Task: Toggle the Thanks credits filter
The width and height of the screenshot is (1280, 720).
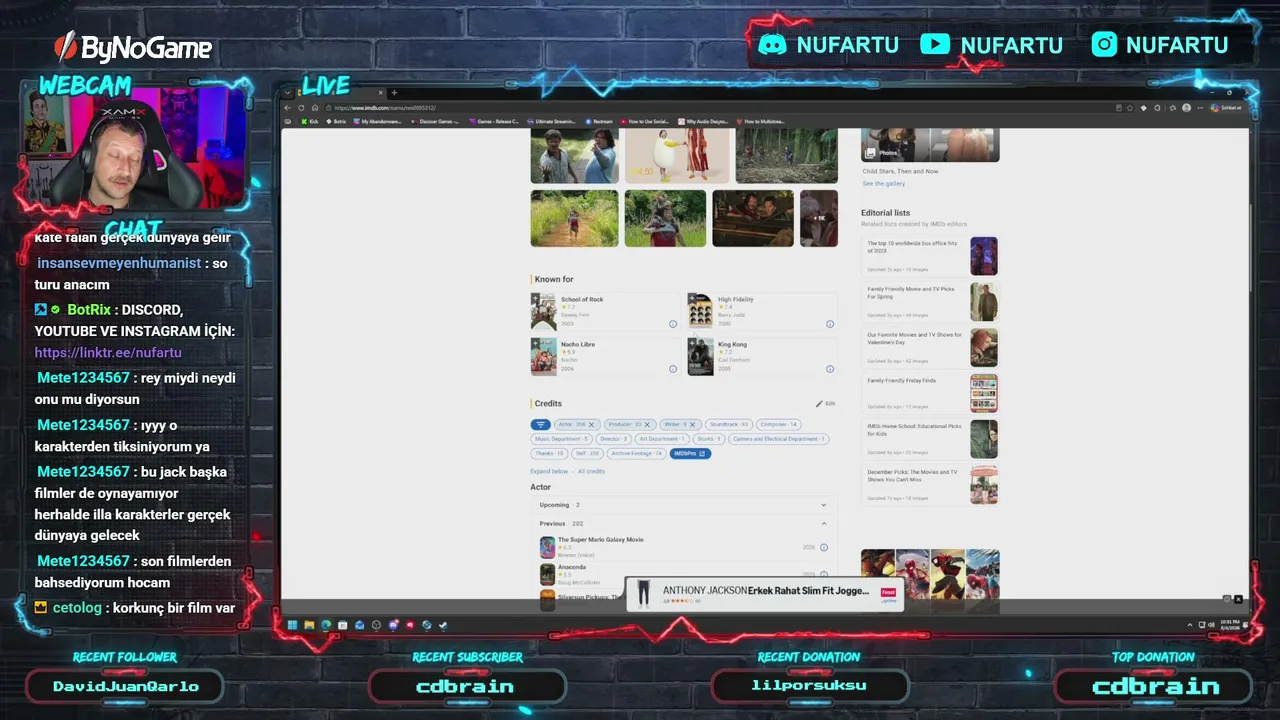Action: (x=548, y=453)
